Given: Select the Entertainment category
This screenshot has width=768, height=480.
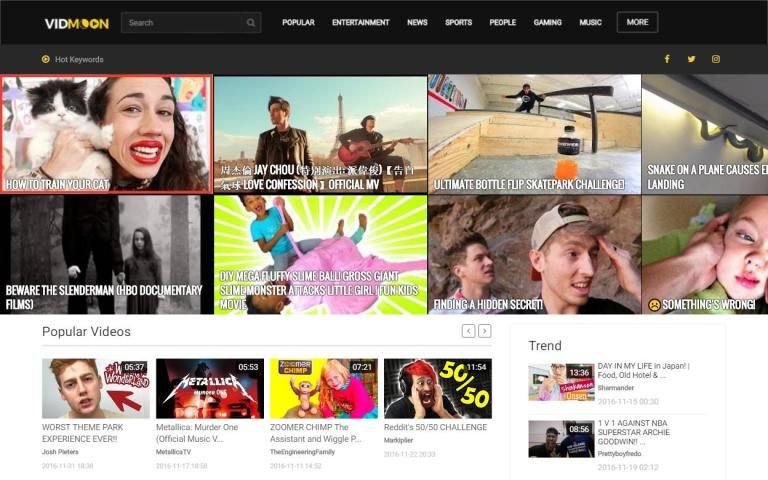Looking at the screenshot, I should coord(360,22).
